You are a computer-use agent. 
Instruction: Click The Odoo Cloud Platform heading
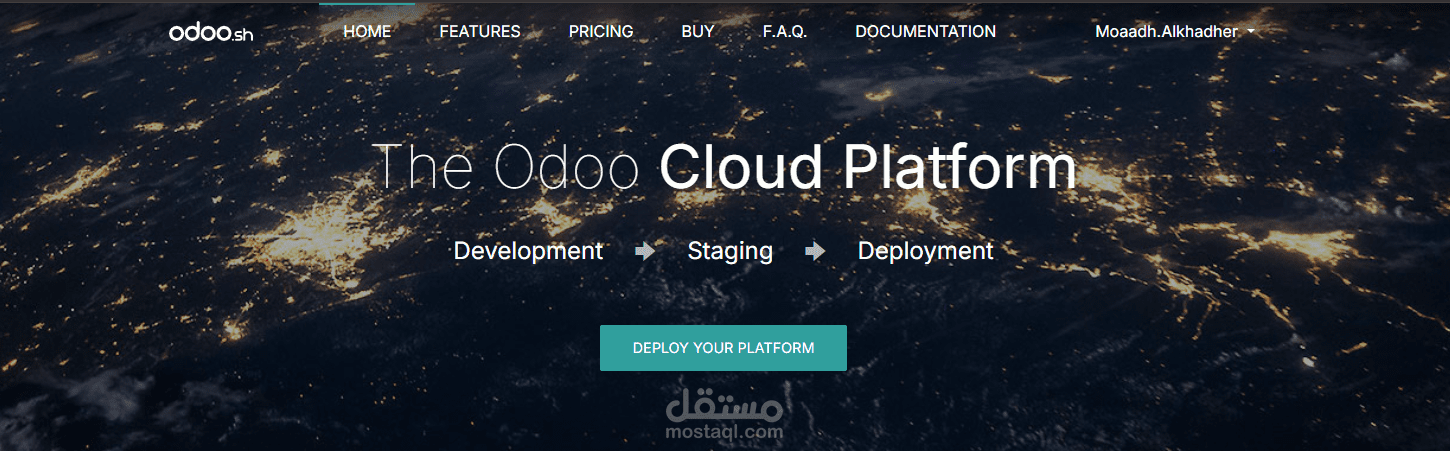click(x=724, y=167)
